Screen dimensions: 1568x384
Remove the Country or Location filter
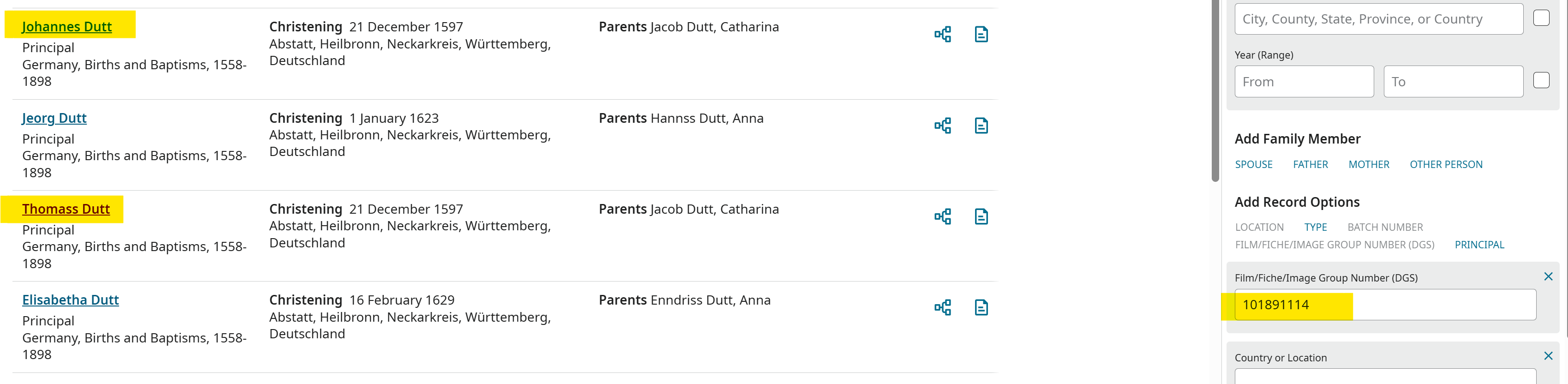point(1548,356)
